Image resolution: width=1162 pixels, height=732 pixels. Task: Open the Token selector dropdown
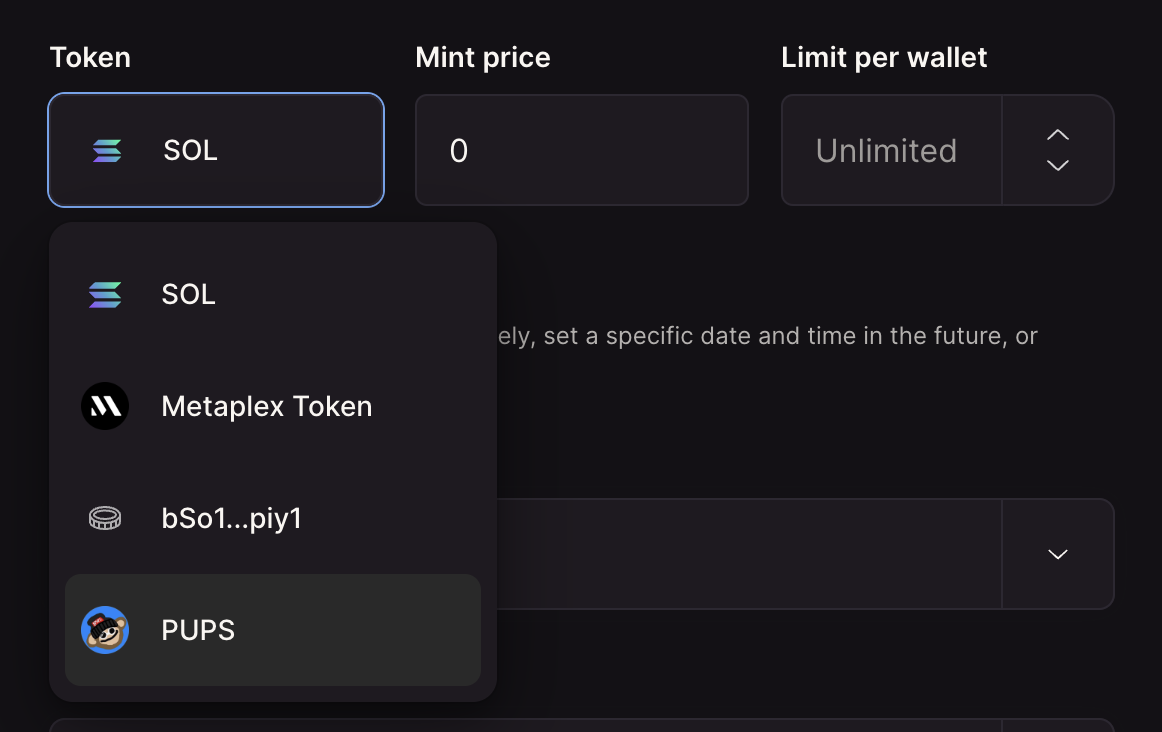[x=216, y=151]
